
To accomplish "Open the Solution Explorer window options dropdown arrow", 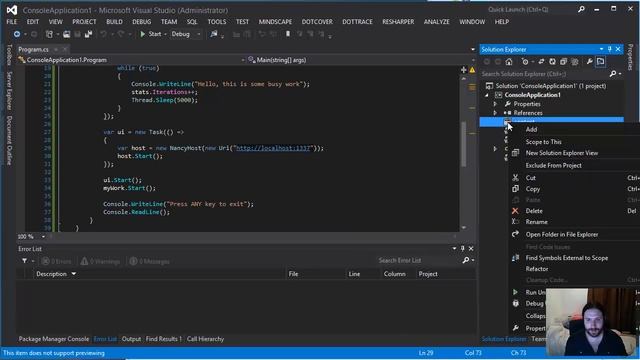I will click(x=601, y=49).
